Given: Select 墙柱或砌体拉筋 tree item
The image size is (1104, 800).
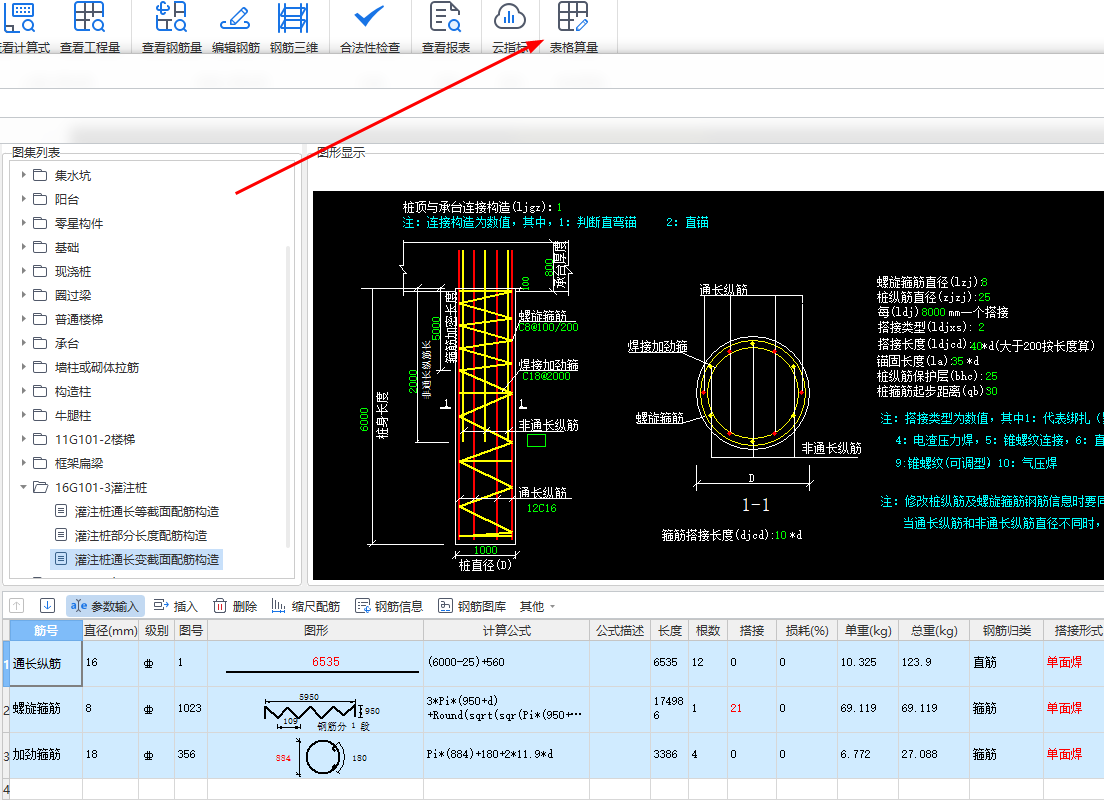Looking at the screenshot, I should 96,367.
